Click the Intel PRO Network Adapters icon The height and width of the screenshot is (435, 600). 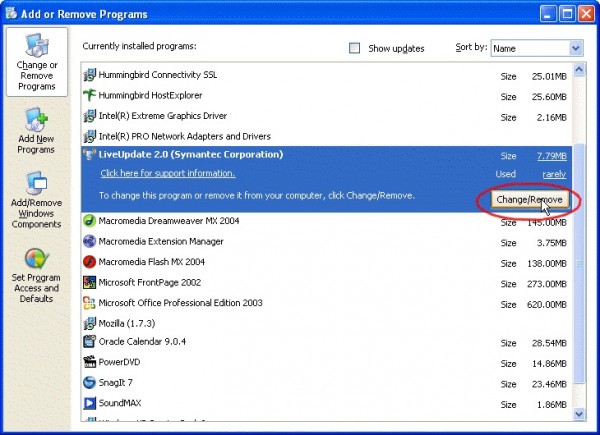(x=90, y=136)
